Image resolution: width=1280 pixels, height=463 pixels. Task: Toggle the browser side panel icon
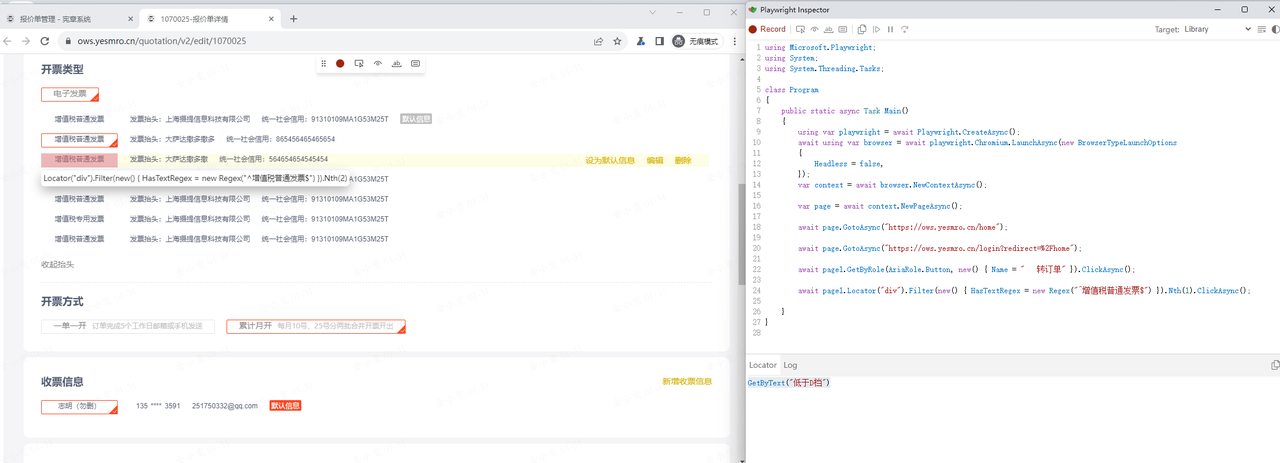tap(659, 41)
